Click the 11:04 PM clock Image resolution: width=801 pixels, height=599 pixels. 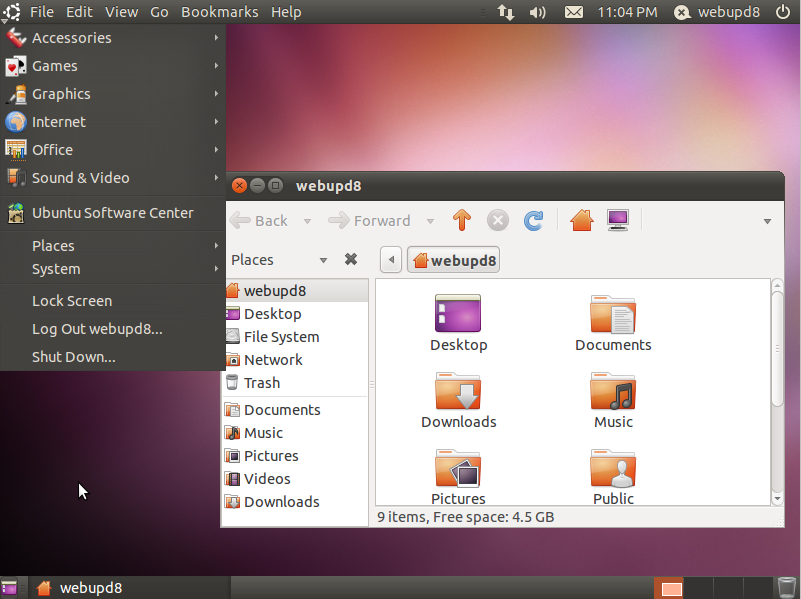coord(627,12)
